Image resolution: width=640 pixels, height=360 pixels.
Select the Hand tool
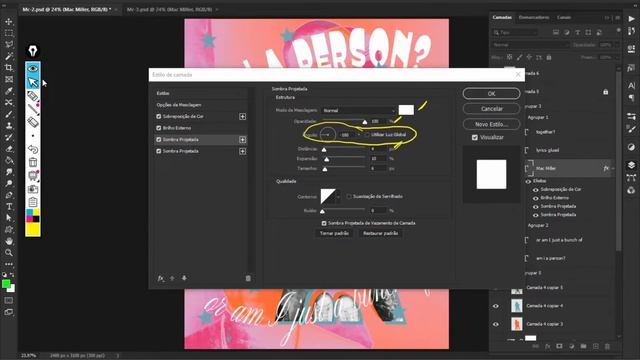click(x=9, y=241)
